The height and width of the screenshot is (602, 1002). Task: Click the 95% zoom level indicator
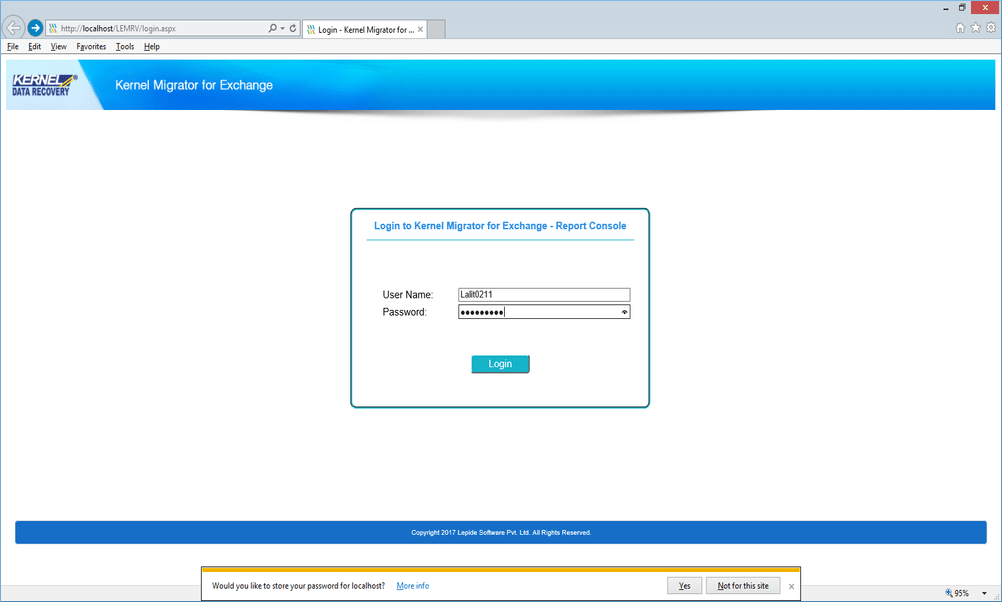point(957,593)
